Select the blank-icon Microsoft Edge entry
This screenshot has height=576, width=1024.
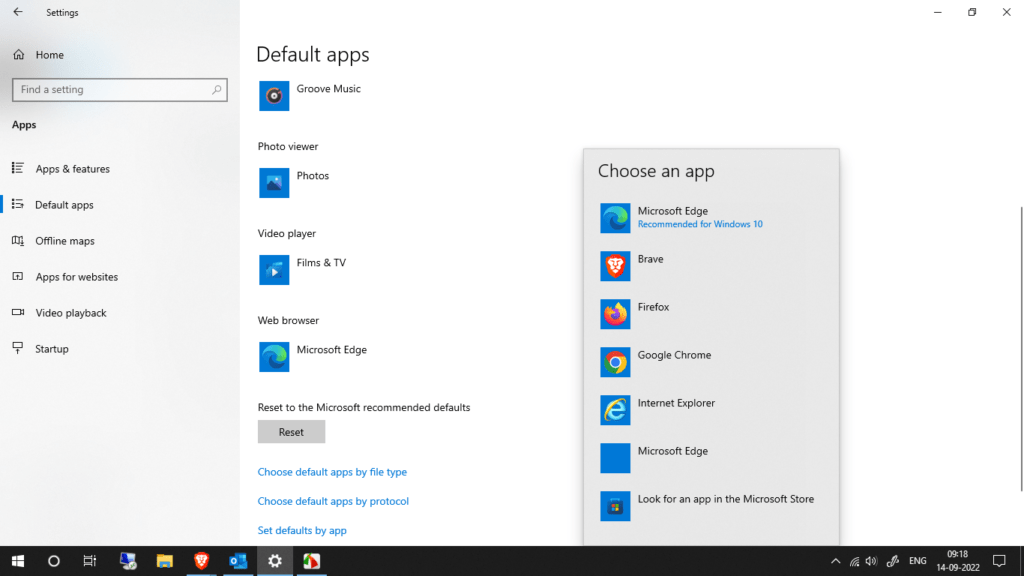(x=615, y=458)
